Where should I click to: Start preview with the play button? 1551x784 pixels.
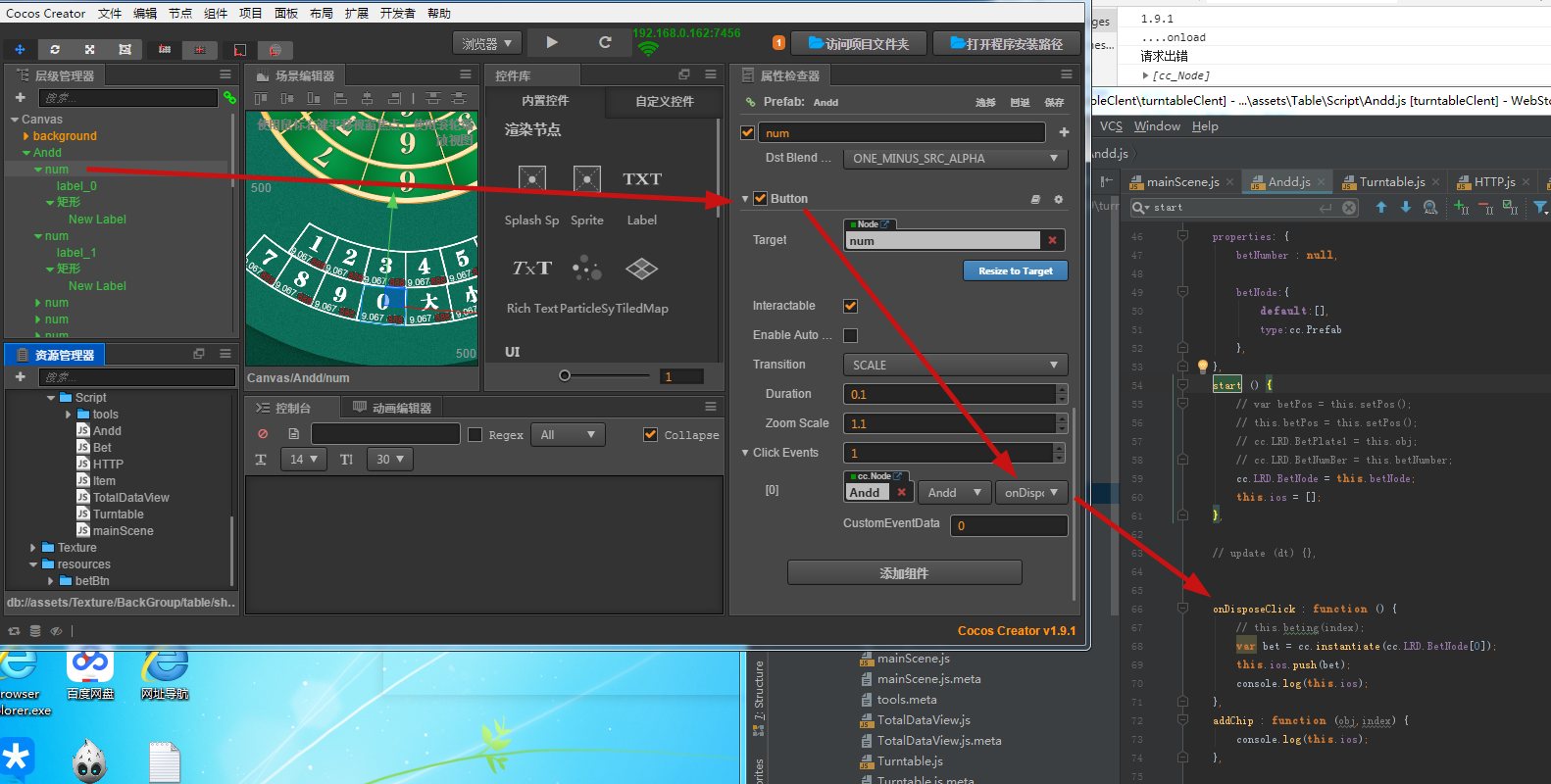coord(552,42)
